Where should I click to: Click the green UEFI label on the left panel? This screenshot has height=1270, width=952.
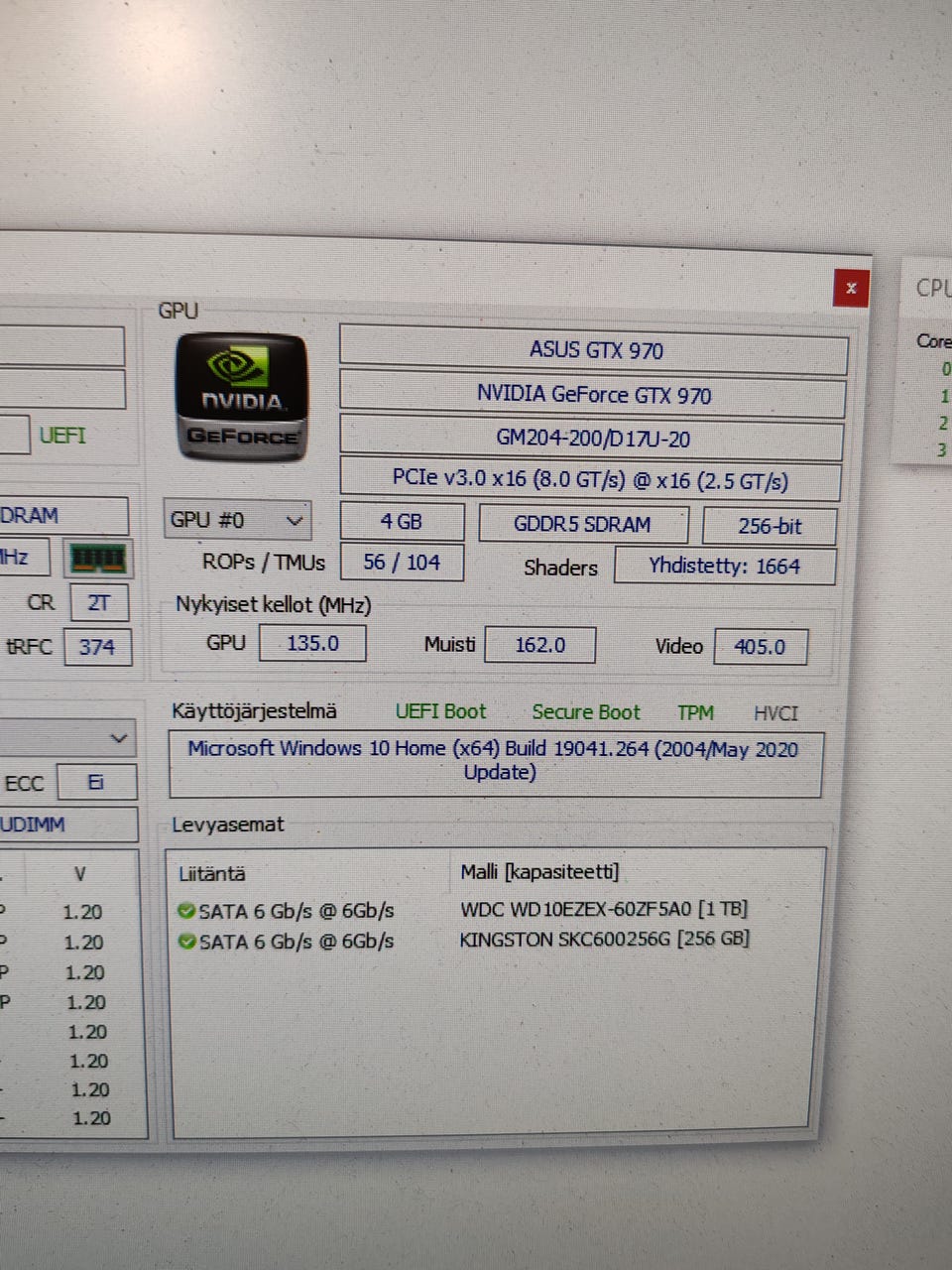62,436
